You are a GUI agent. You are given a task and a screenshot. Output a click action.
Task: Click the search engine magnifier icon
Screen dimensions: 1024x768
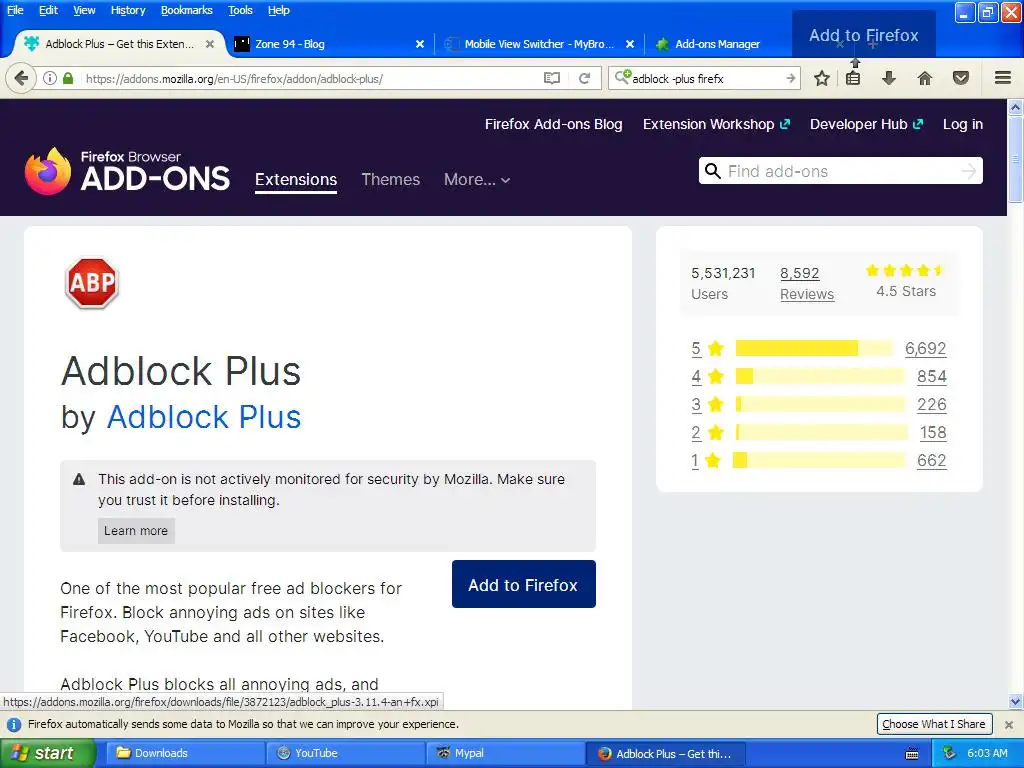click(623, 77)
